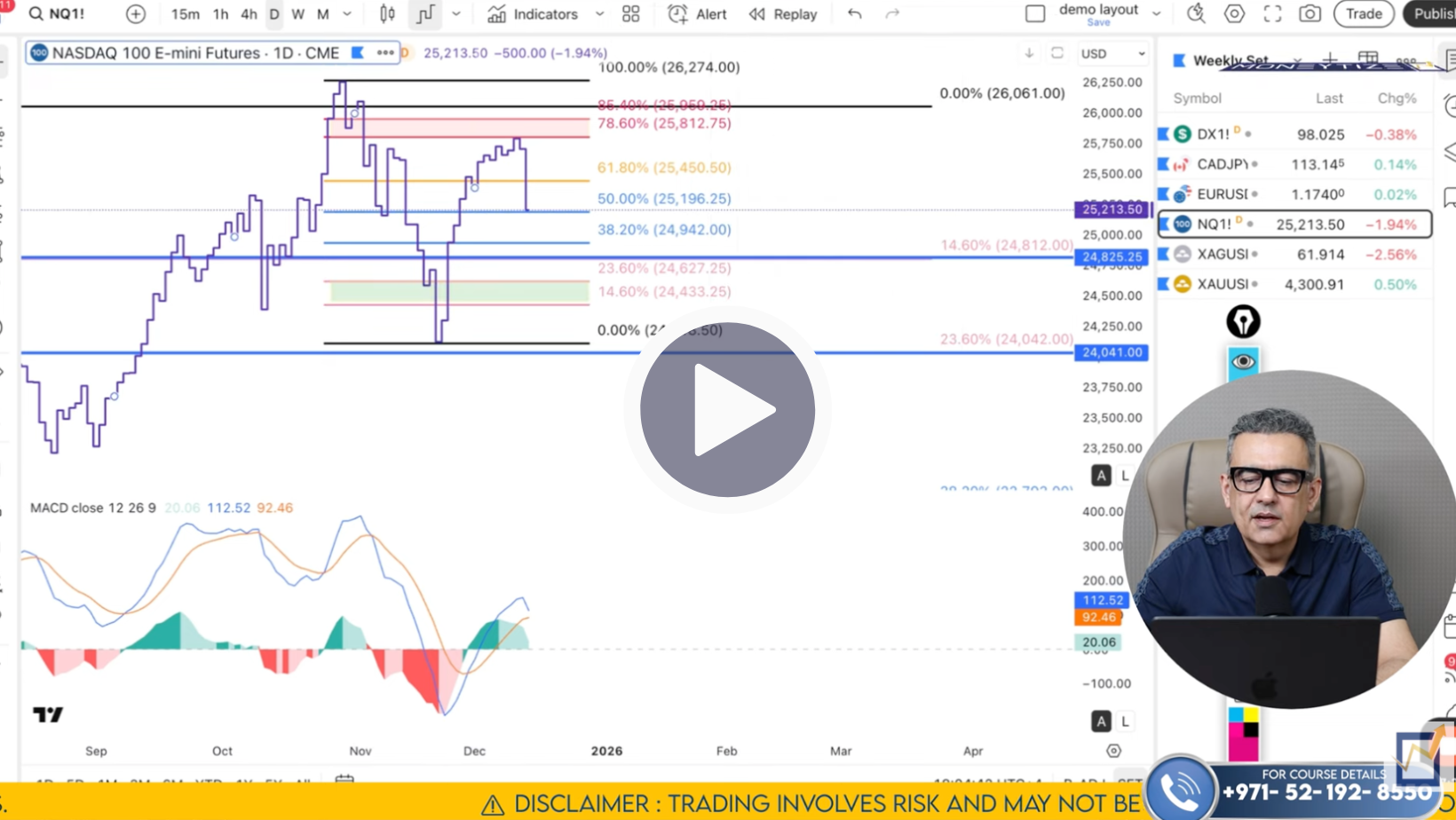Switch to the 4h timeframe
This screenshot has height=820, width=1456.
(x=249, y=14)
